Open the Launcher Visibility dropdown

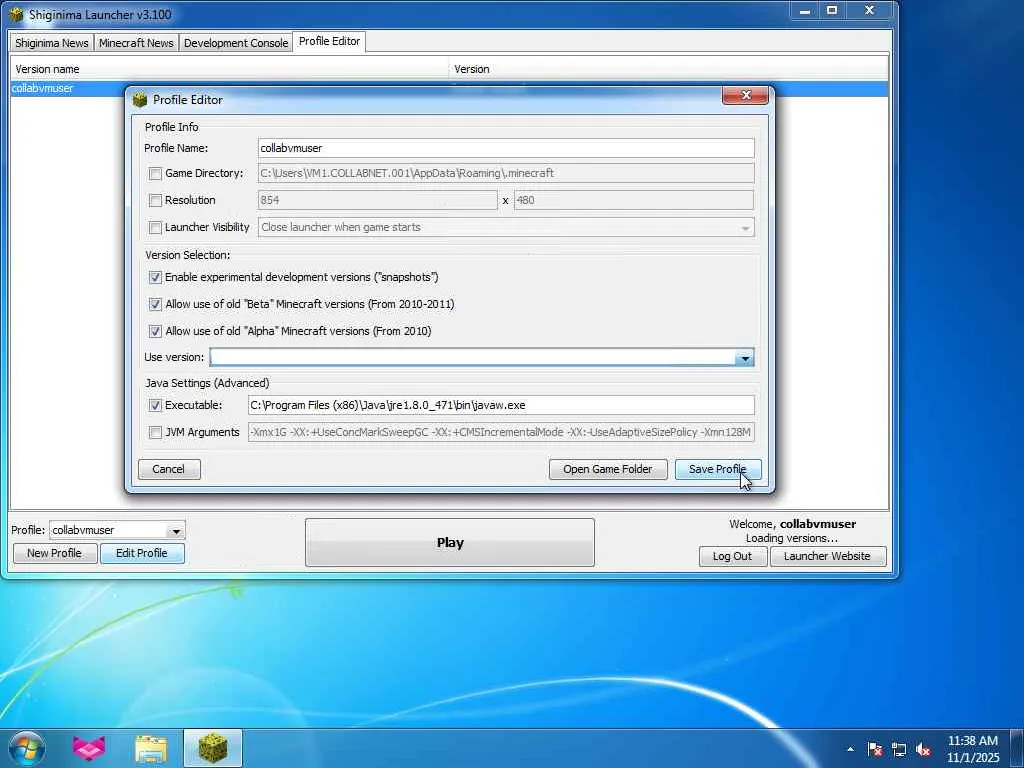click(x=744, y=228)
